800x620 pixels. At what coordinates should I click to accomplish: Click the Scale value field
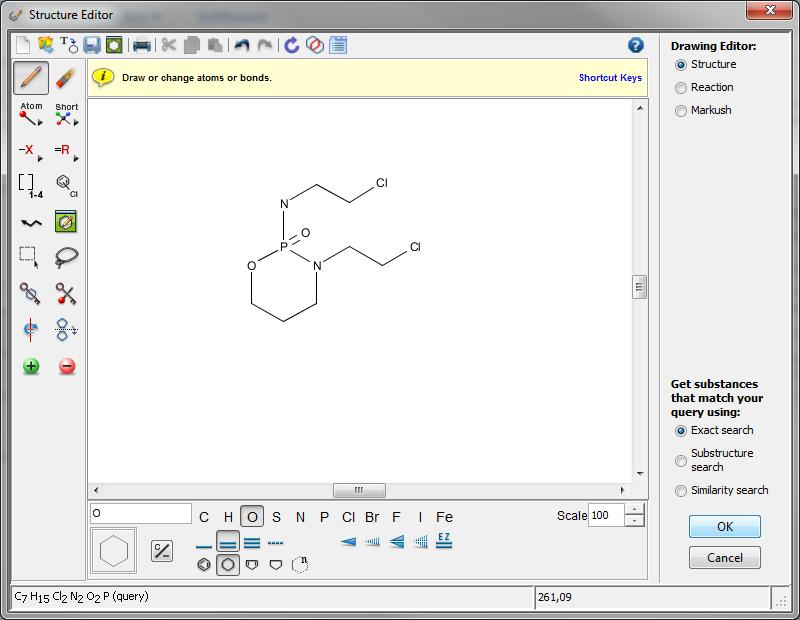pyautogui.click(x=606, y=515)
